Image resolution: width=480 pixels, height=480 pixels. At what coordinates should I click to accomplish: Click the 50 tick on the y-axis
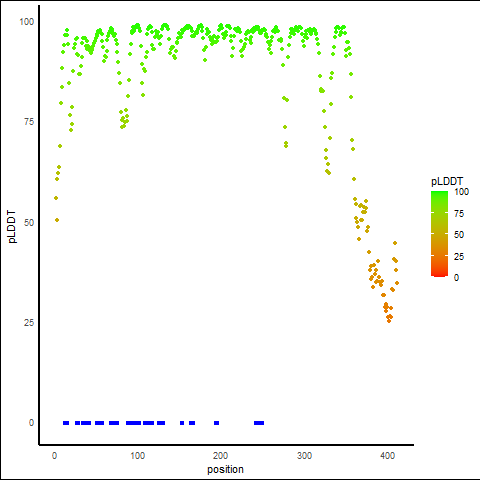[29, 222]
